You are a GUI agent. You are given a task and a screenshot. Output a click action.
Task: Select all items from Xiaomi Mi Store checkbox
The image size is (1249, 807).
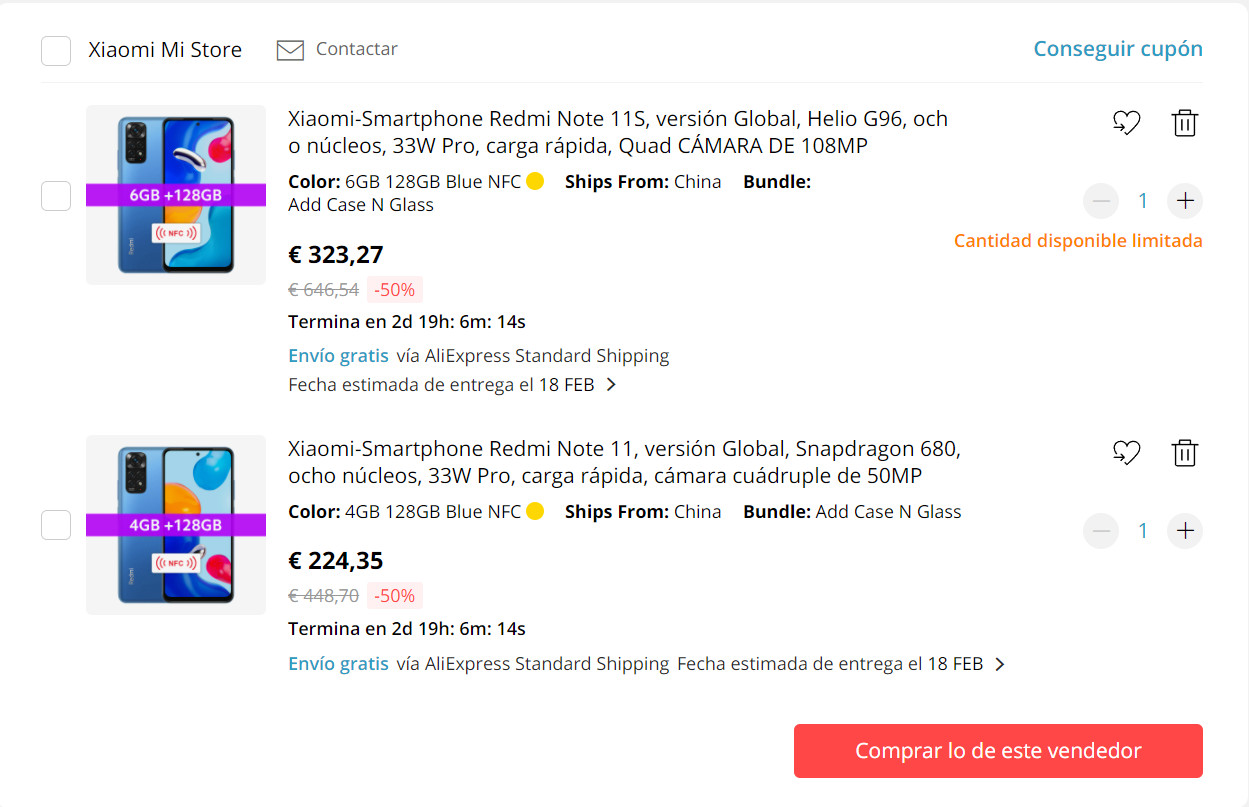pyautogui.click(x=56, y=50)
